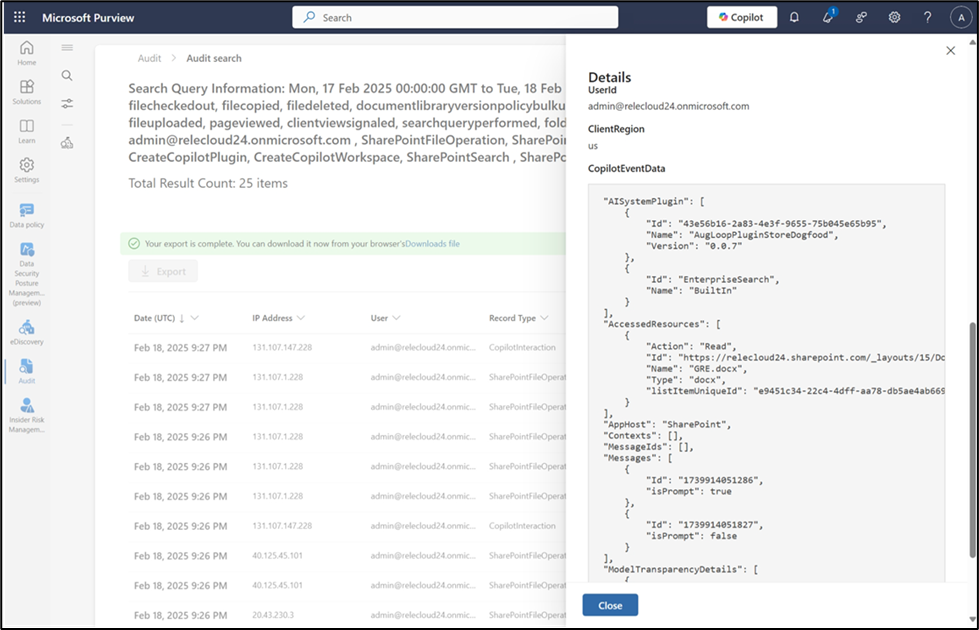The image size is (979, 630).
Task: Click the Total Result Count: 25 items text
Action: point(208,183)
